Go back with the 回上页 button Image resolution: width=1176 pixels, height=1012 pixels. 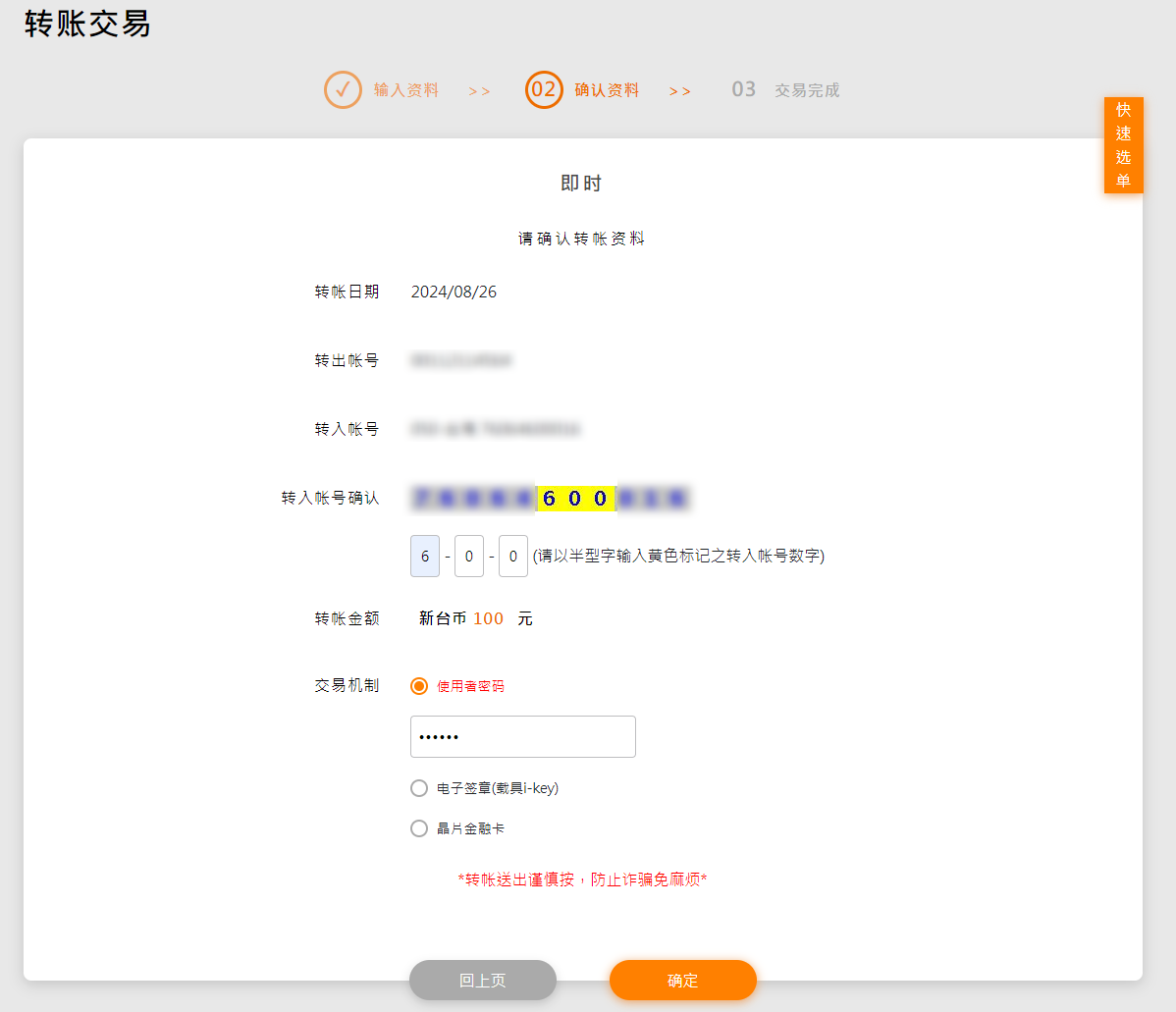point(483,981)
